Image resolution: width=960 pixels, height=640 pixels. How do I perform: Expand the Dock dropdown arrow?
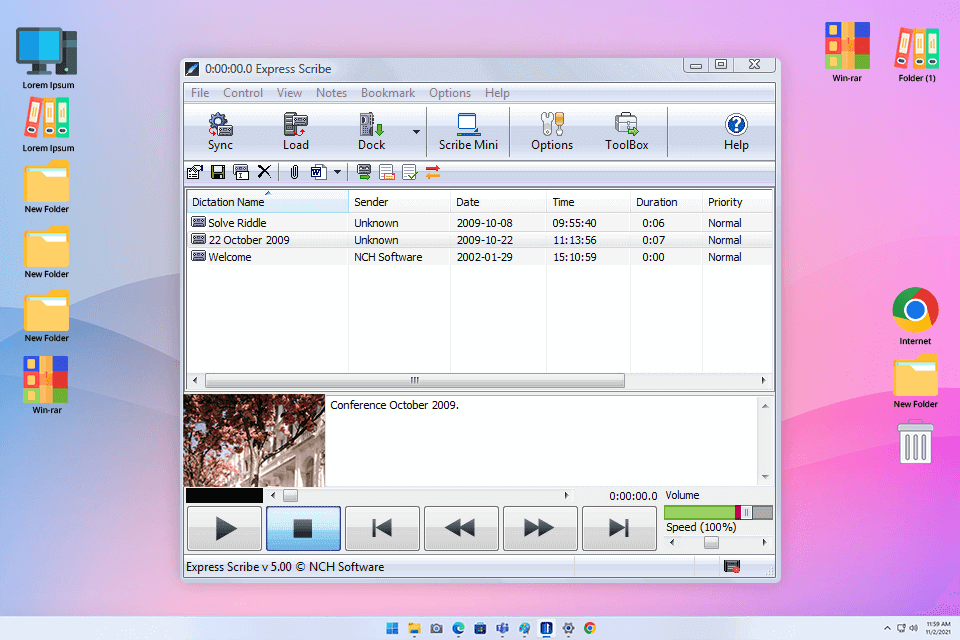coord(416,132)
